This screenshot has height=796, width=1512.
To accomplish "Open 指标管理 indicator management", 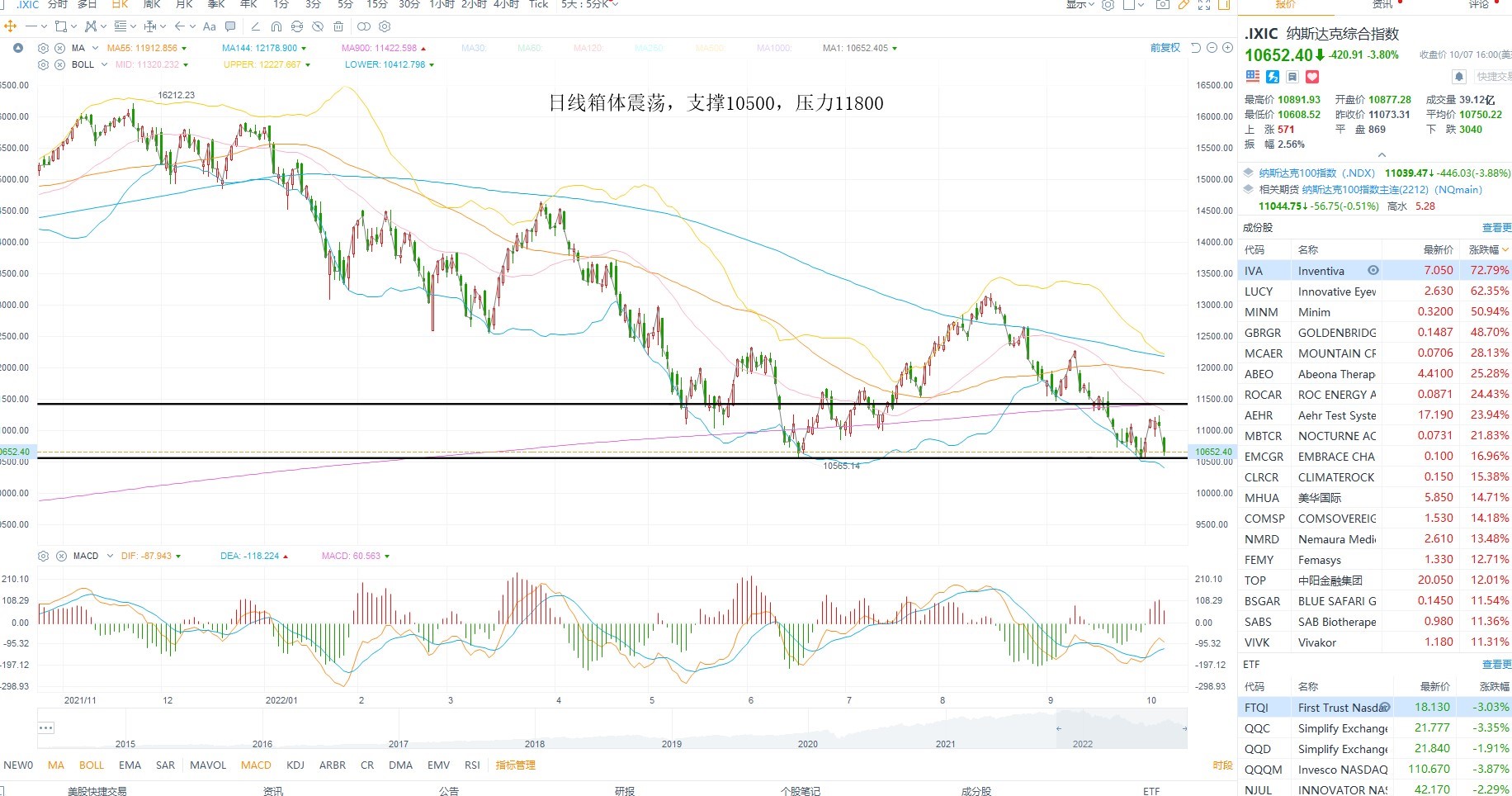I will point(515,765).
